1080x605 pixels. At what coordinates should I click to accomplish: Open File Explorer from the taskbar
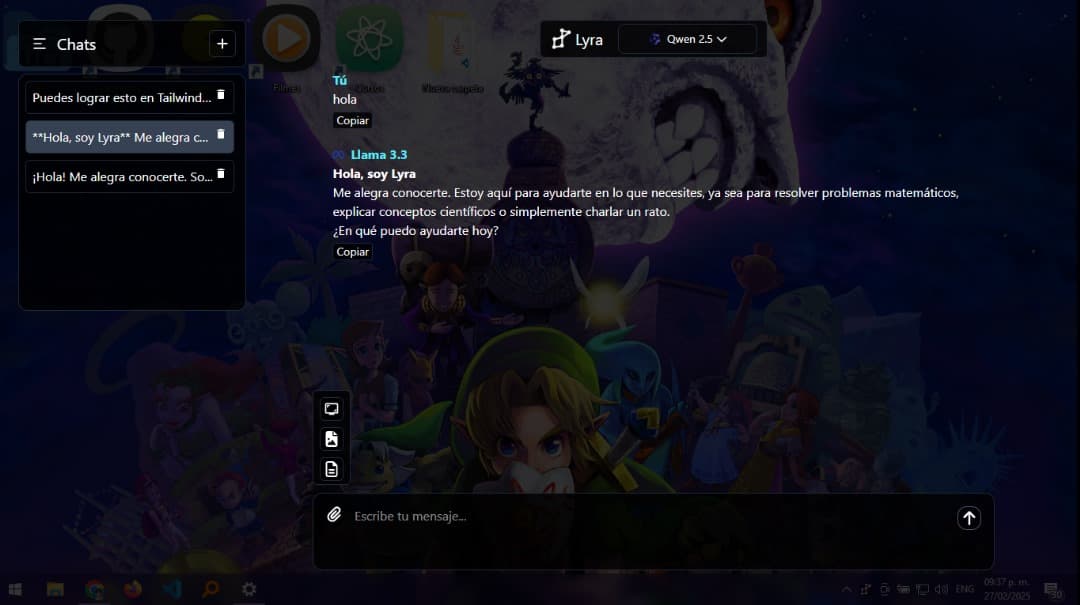pos(55,589)
